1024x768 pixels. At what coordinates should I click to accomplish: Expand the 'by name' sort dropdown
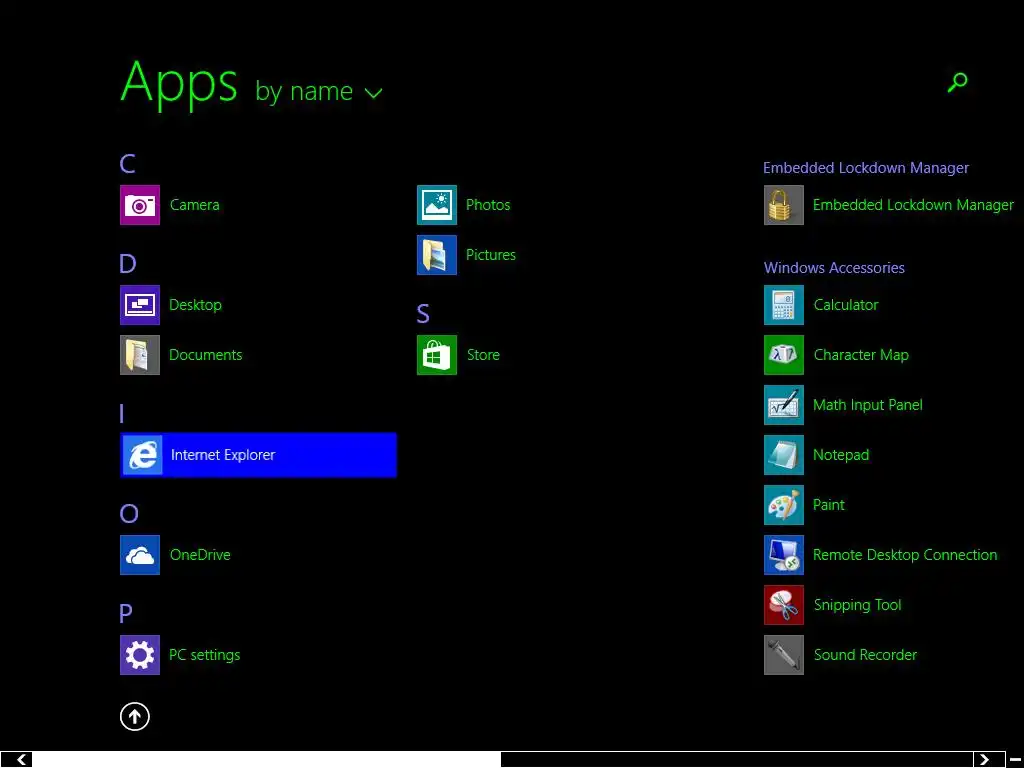tap(319, 91)
